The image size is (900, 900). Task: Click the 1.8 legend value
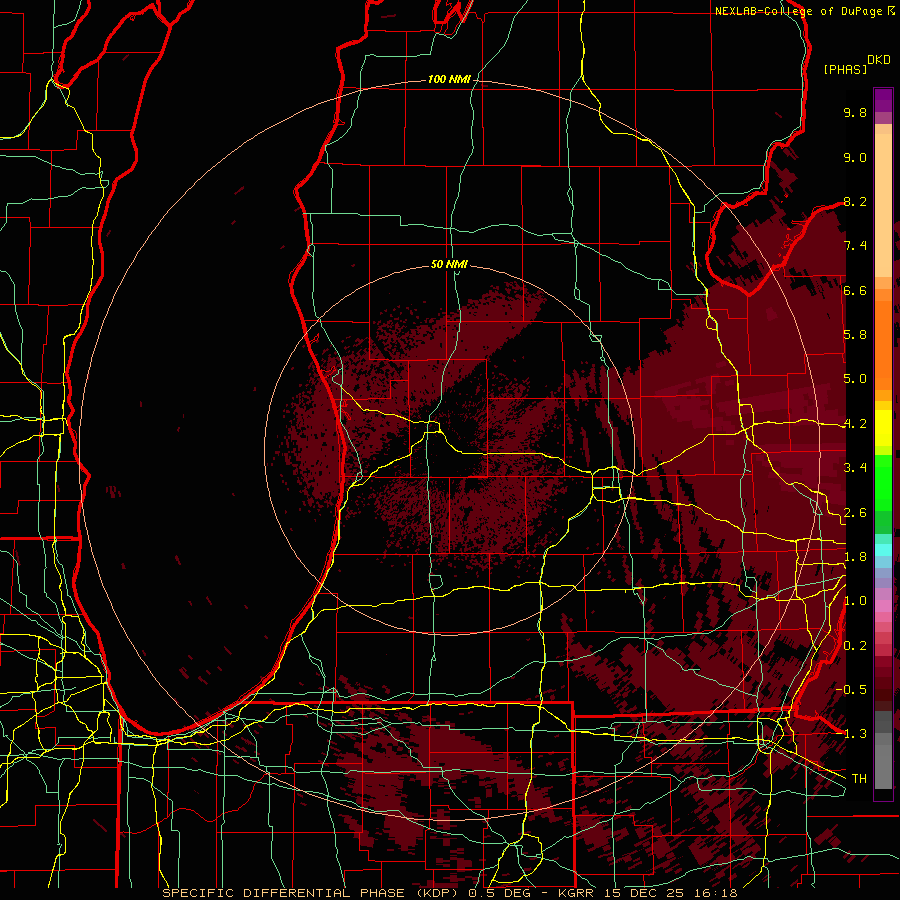click(855, 557)
